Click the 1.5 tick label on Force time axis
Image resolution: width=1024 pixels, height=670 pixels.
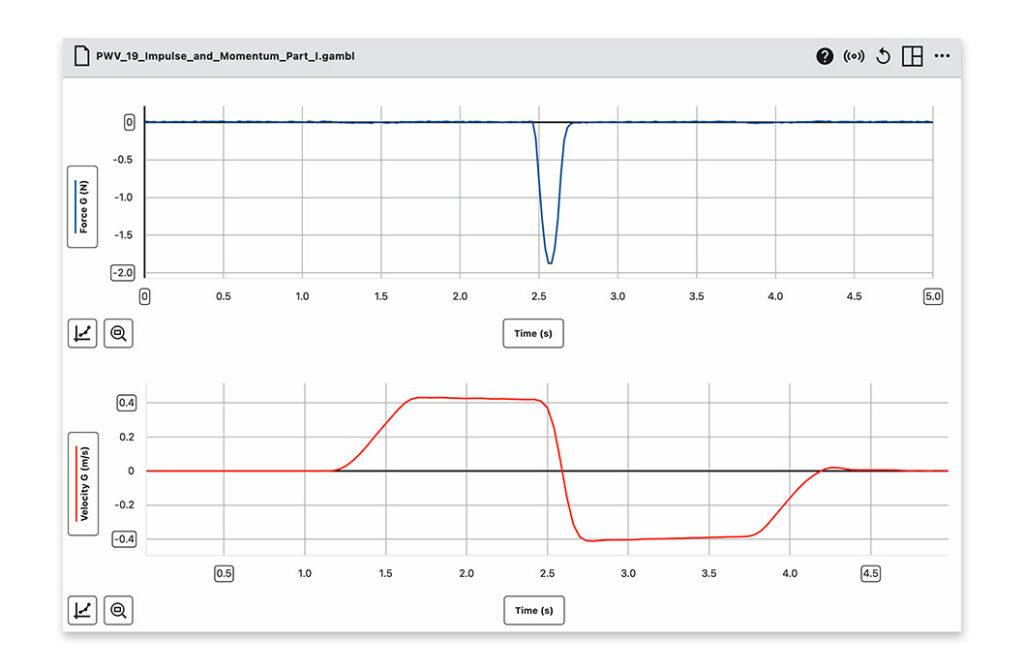click(381, 296)
